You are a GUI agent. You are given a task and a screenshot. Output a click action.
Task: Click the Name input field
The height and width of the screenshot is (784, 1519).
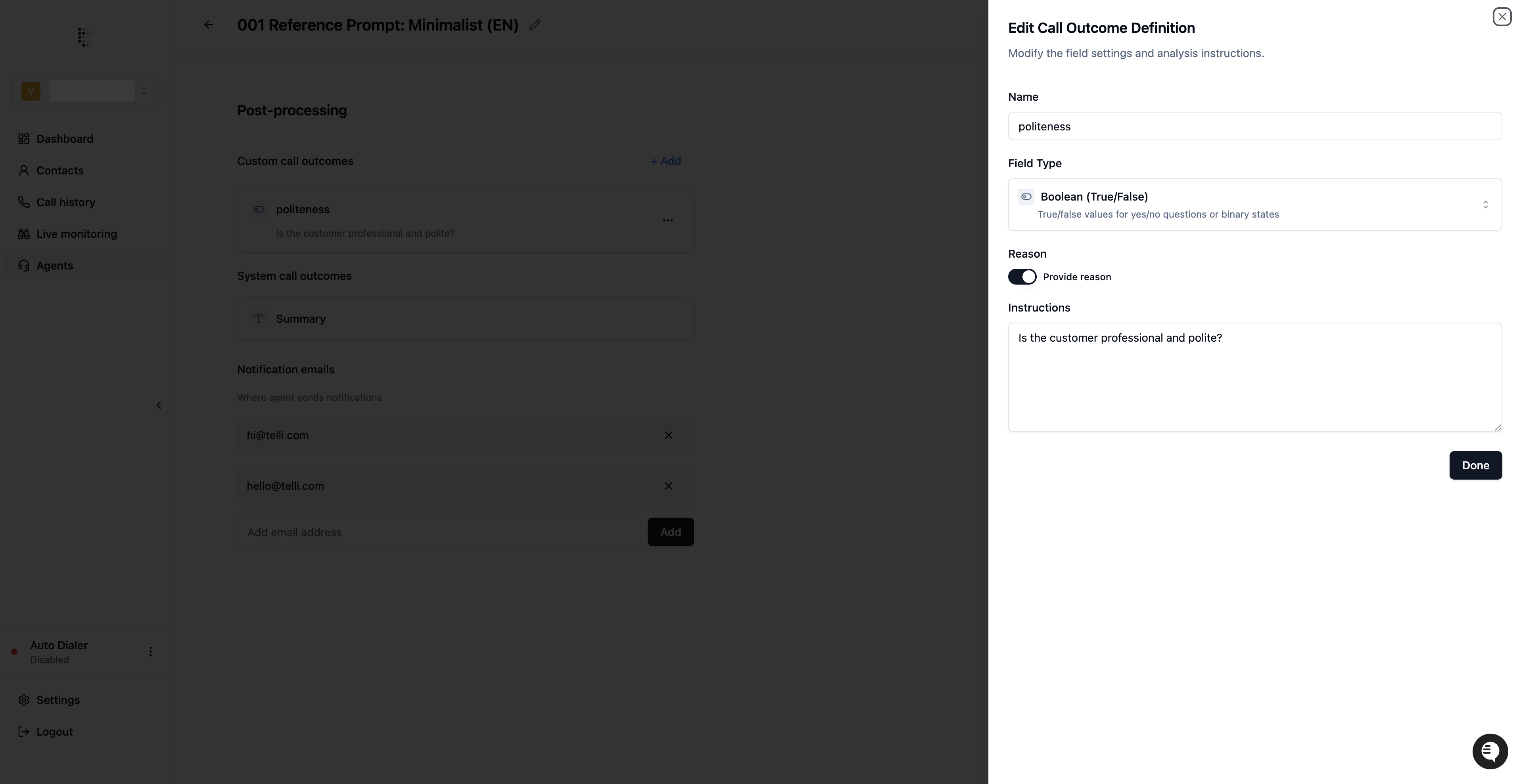pos(1254,126)
